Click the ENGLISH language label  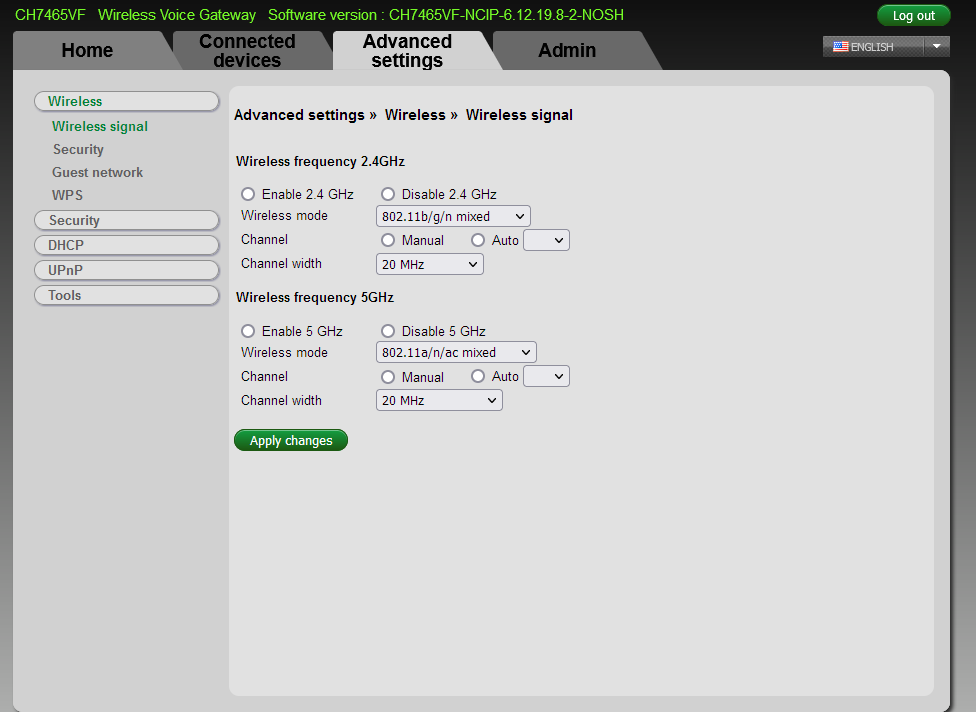tap(871, 47)
